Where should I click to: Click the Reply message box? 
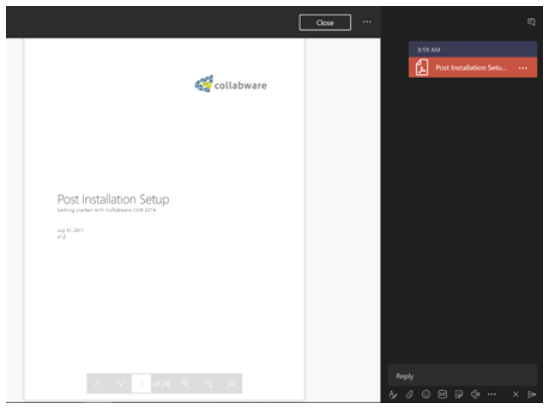point(462,376)
